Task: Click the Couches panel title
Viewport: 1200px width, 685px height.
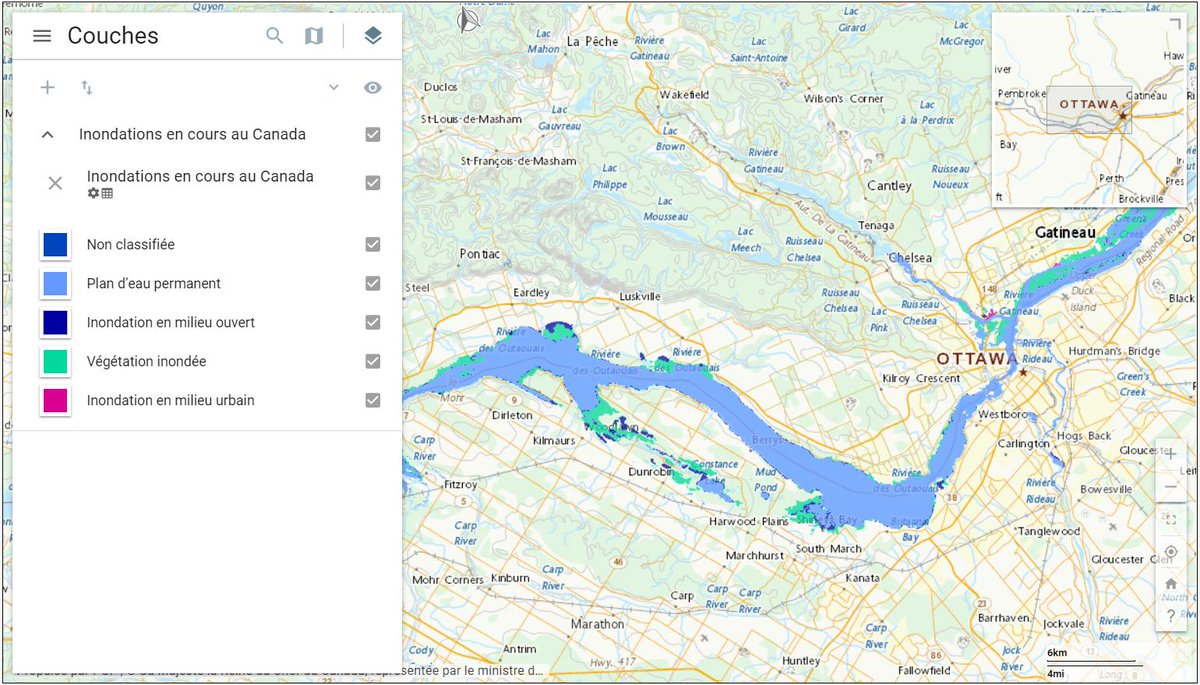Action: point(113,36)
